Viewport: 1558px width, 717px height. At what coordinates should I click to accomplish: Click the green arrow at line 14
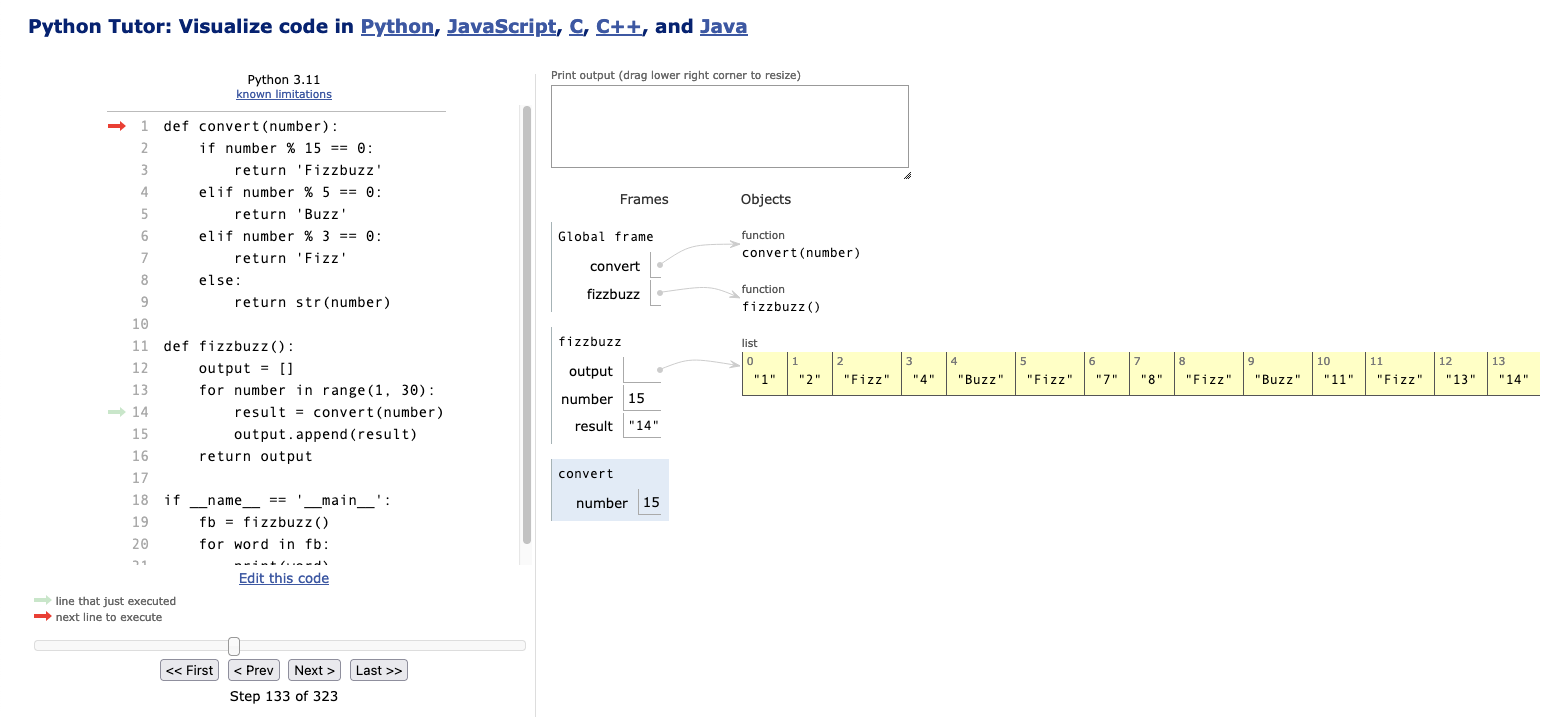point(117,412)
